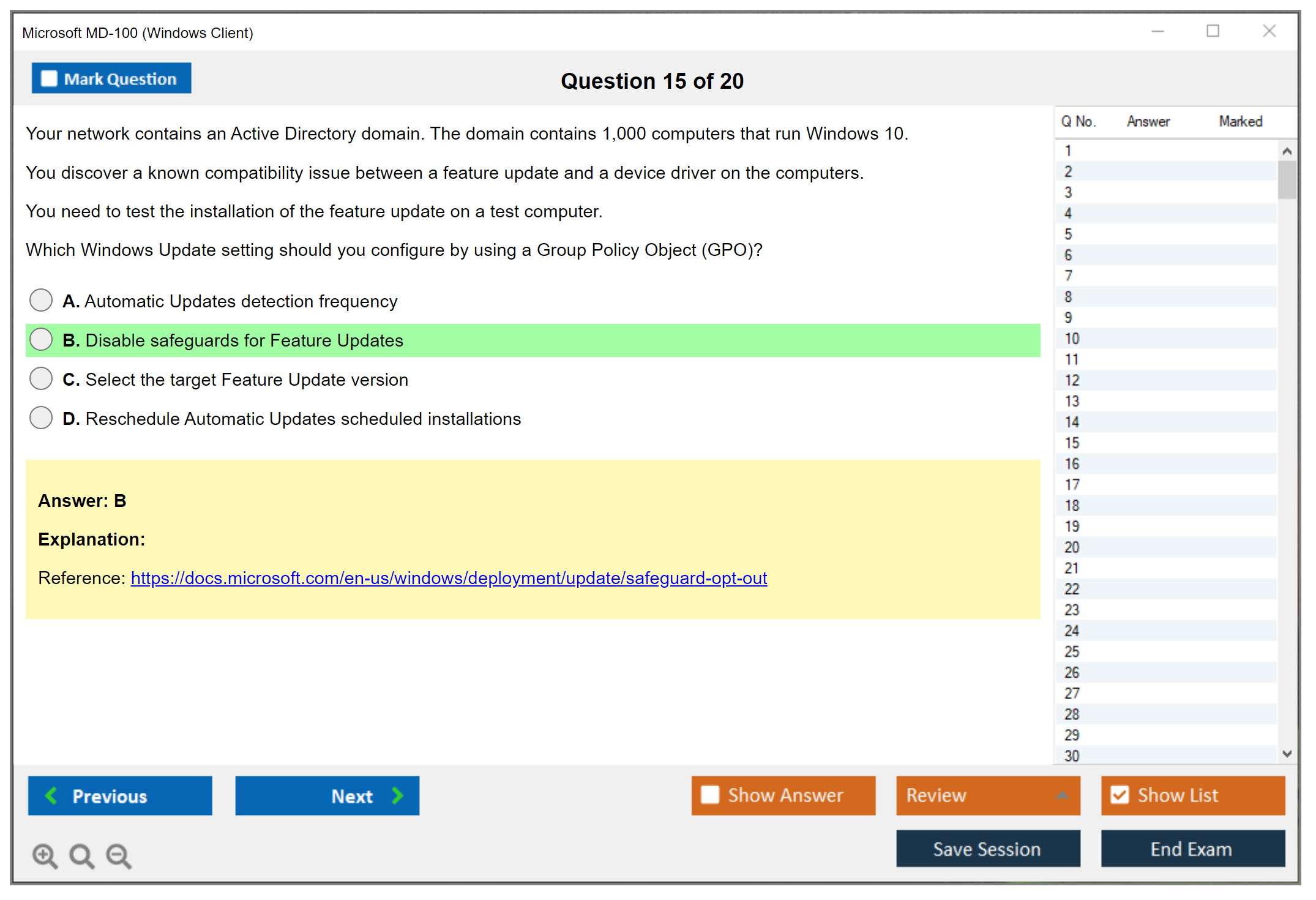Image resolution: width=1316 pixels, height=900 pixels.
Task: Click the zoom in magnifier icon
Action: 44,855
